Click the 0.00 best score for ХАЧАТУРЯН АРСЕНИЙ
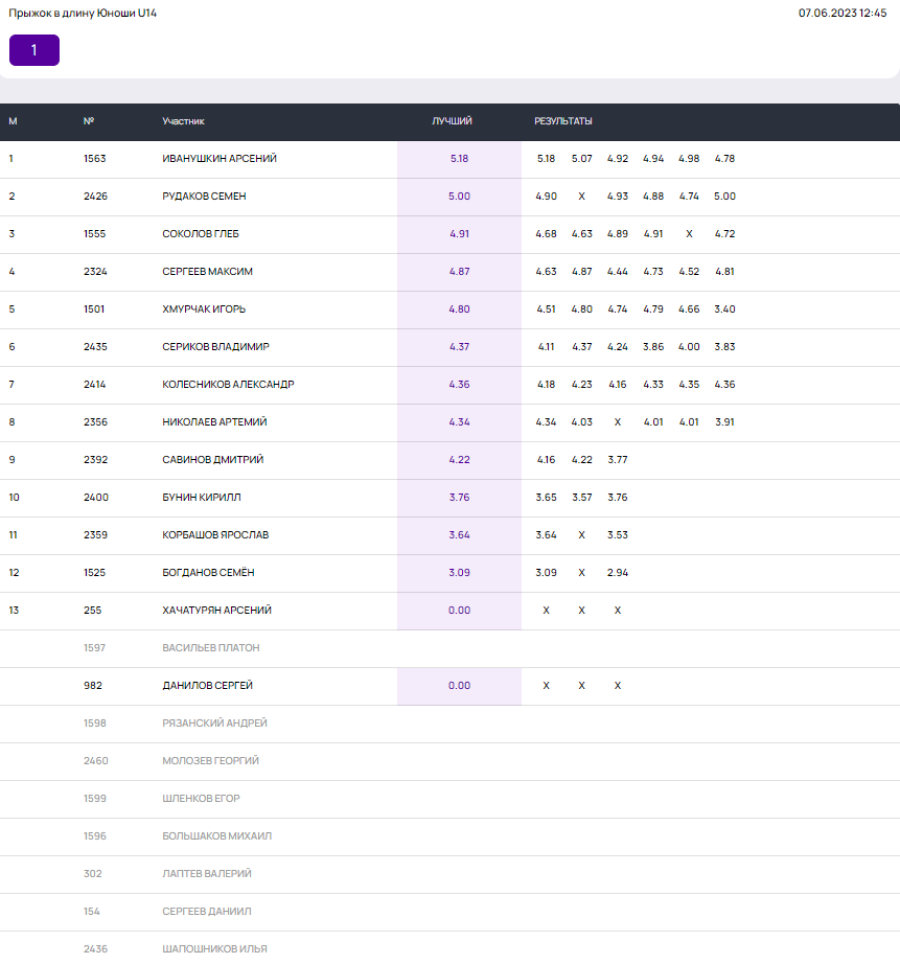The width and height of the screenshot is (900, 964). point(459,610)
